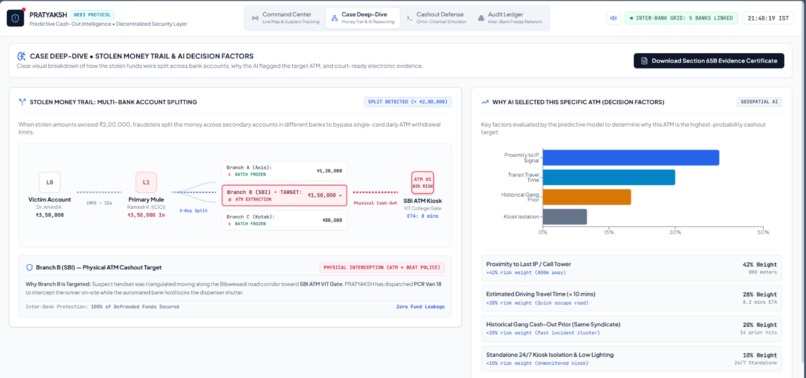
Task: Click the ₹1,20,000 amount in Branch A
Action: [329, 171]
